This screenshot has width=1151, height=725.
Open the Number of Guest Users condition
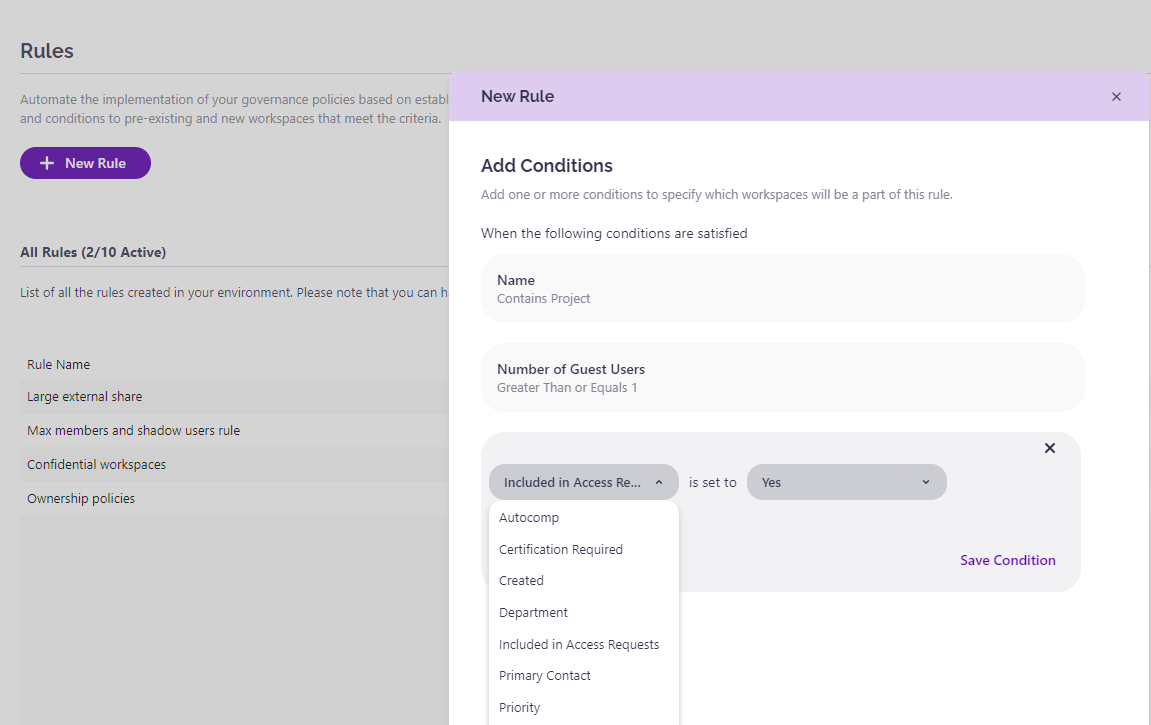tap(782, 378)
